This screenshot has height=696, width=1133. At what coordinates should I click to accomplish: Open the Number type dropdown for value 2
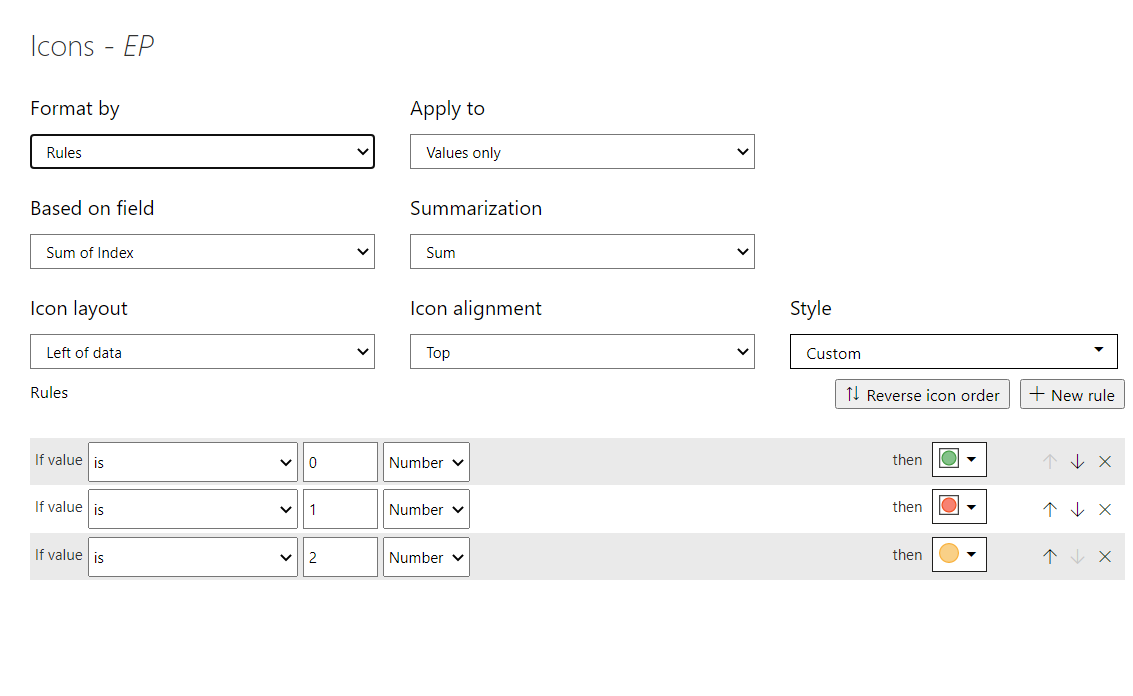[426, 557]
